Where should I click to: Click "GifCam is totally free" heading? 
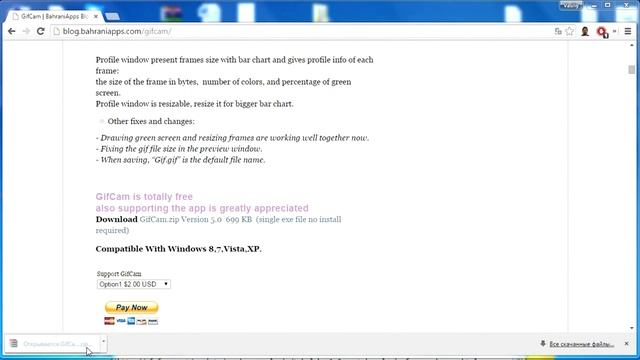[x=144, y=197]
